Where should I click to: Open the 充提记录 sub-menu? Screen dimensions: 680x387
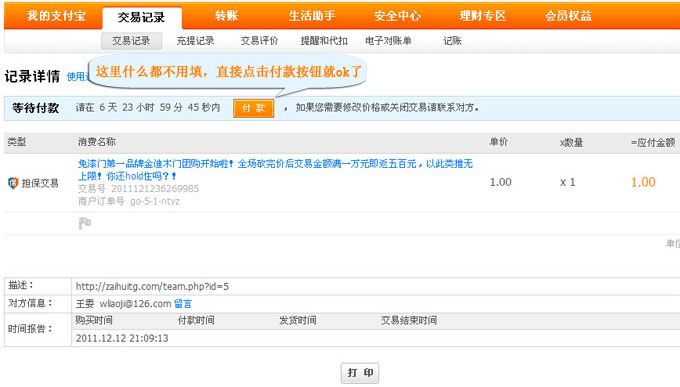tap(195, 41)
